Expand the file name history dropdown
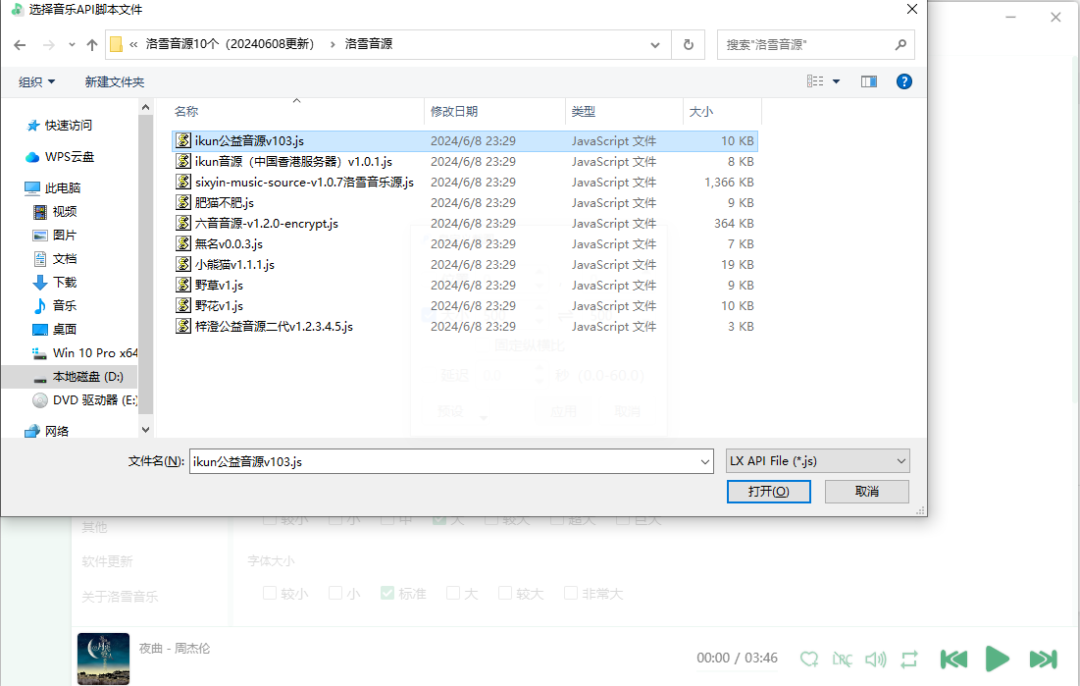This screenshot has width=1080, height=686. click(705, 461)
